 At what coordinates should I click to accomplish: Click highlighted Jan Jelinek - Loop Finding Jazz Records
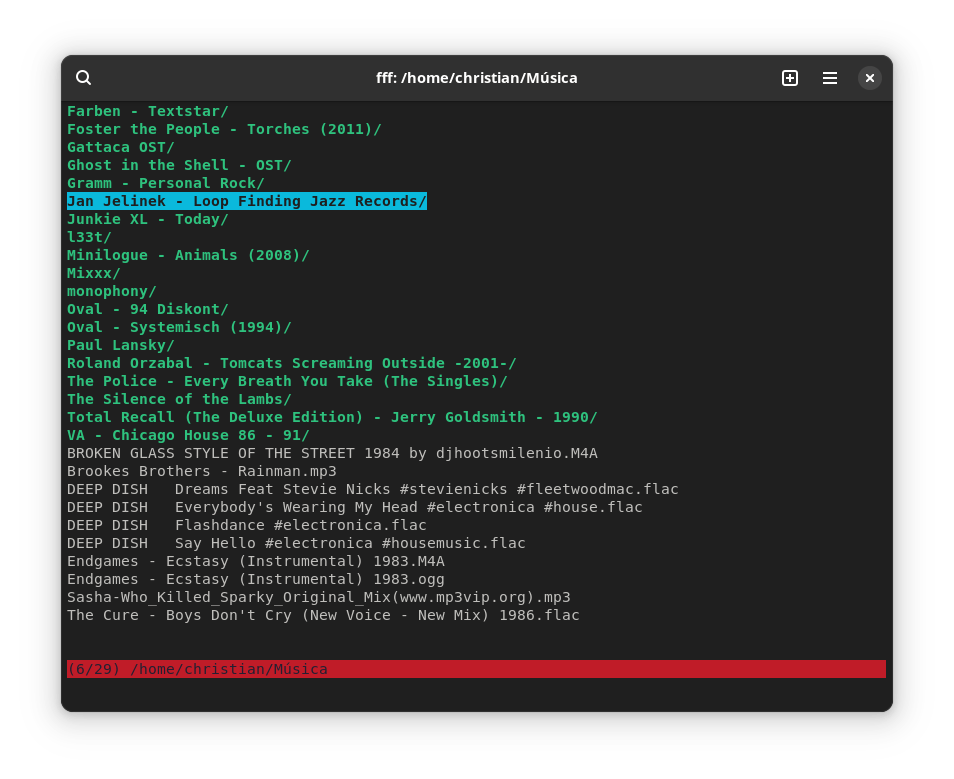(246, 201)
